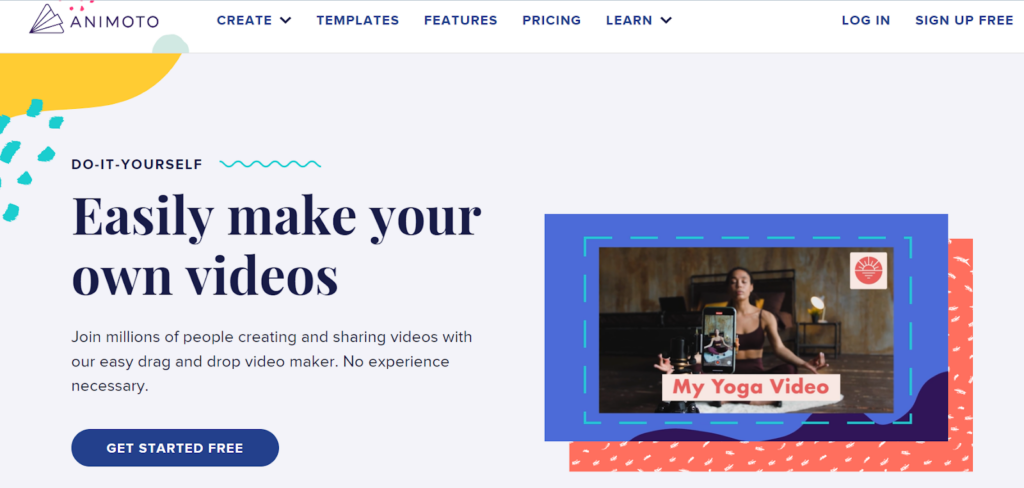Image resolution: width=1024 pixels, height=488 pixels.
Task: Click the yoga video preview thumbnail
Action: (746, 330)
